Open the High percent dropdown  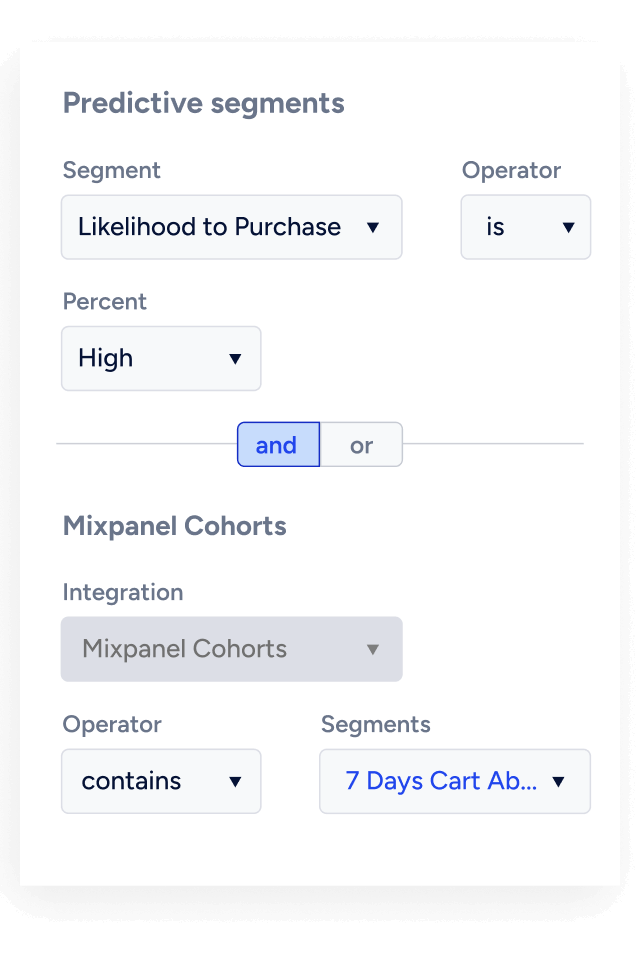160,359
